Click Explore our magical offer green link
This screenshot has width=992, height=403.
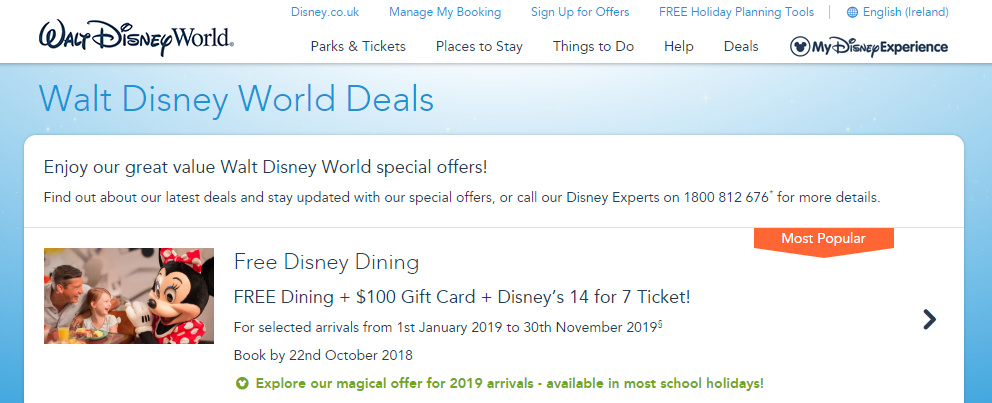(509, 383)
